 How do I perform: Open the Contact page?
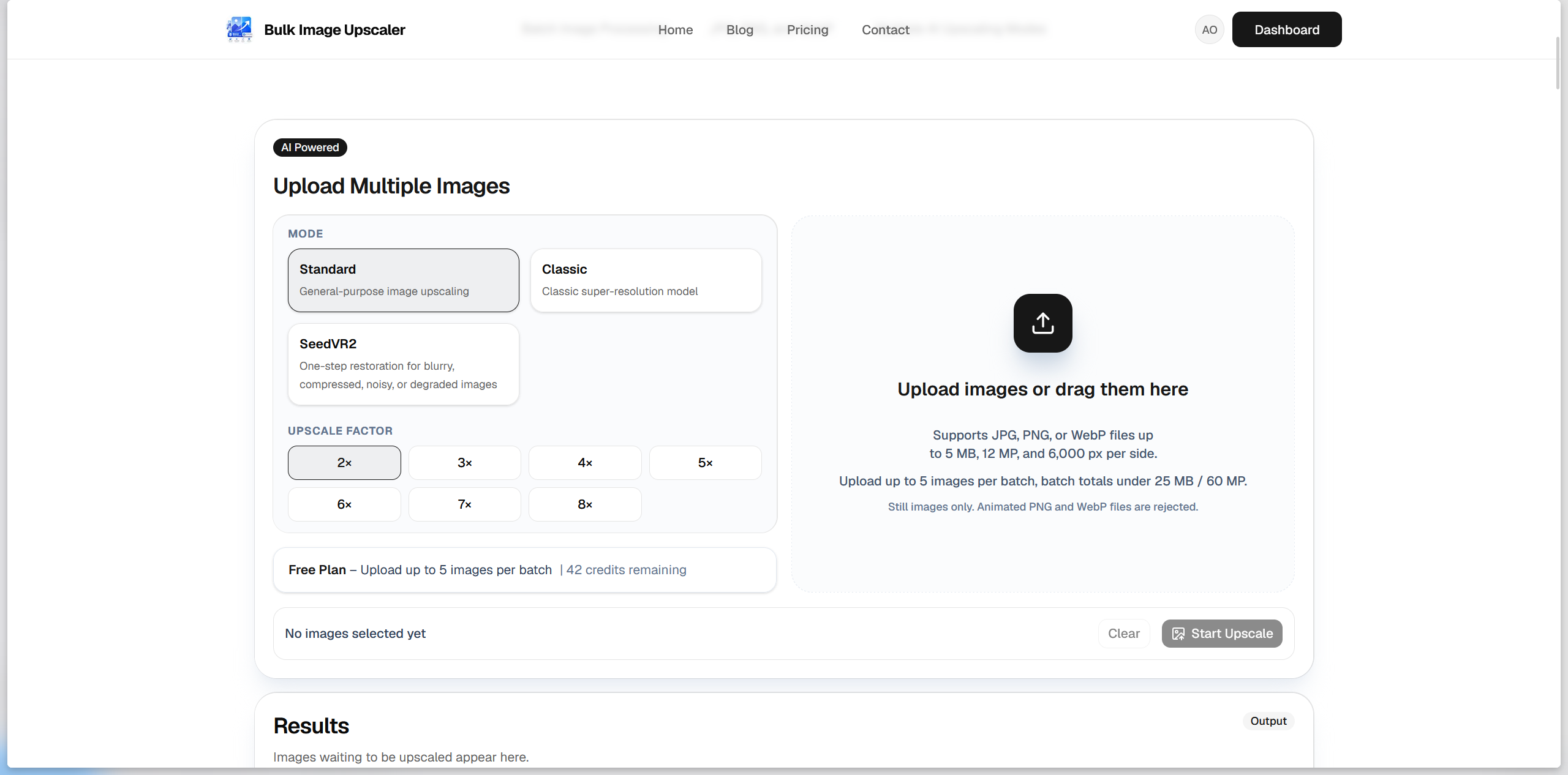click(885, 29)
